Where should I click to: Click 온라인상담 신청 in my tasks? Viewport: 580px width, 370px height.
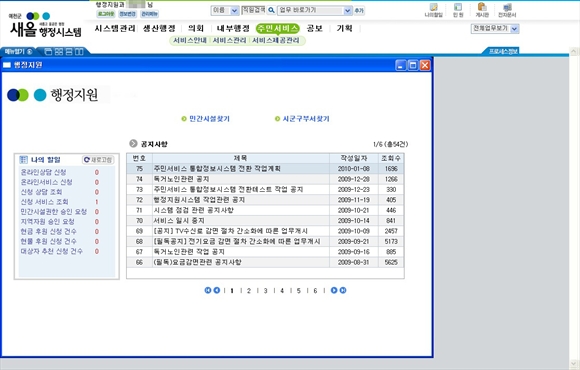(x=43, y=172)
